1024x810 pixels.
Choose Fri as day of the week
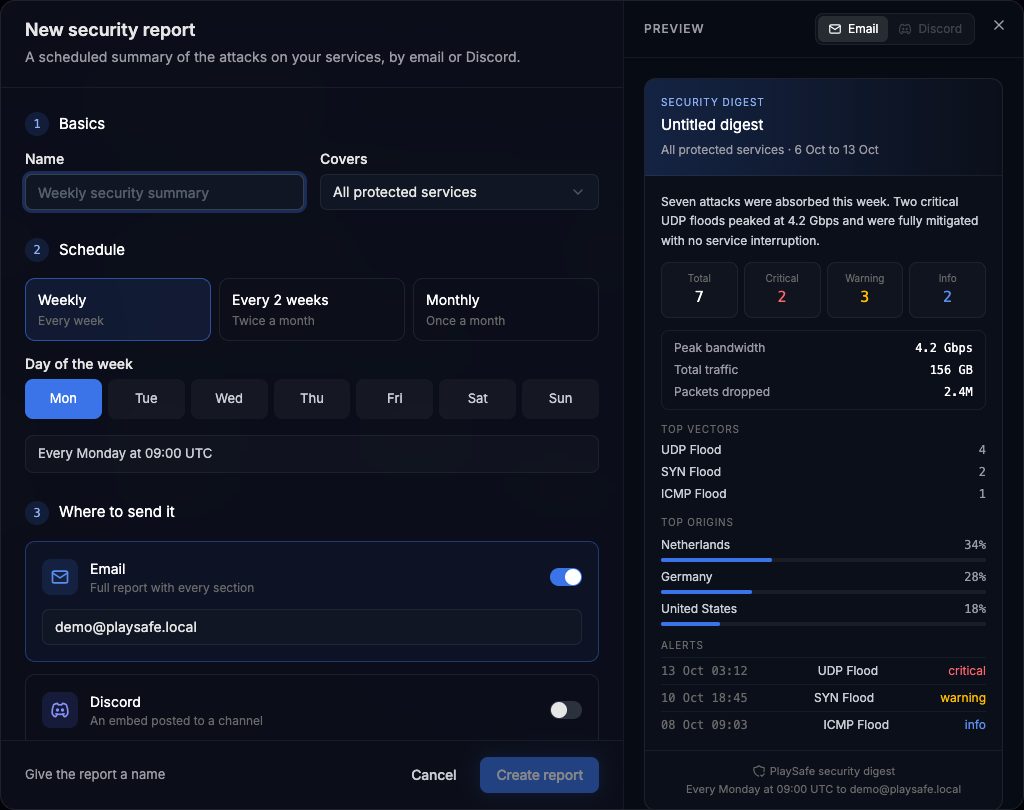(394, 399)
